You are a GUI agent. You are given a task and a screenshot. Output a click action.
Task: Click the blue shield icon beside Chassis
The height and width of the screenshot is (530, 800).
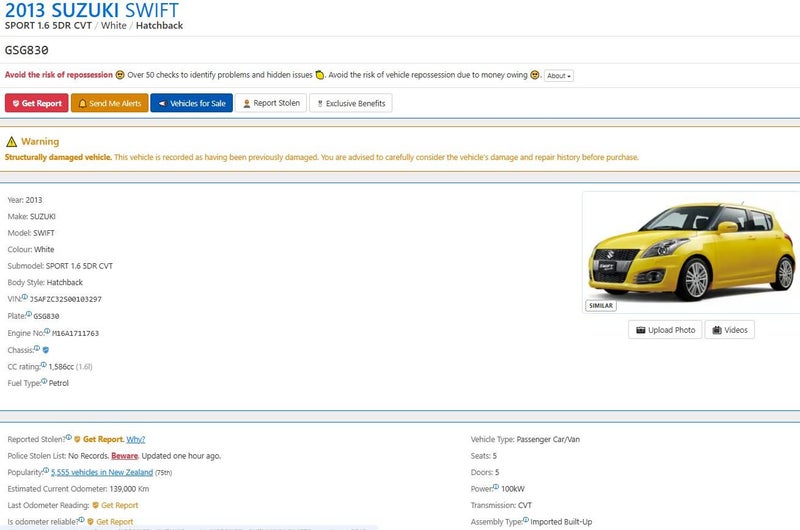pyautogui.click(x=45, y=349)
